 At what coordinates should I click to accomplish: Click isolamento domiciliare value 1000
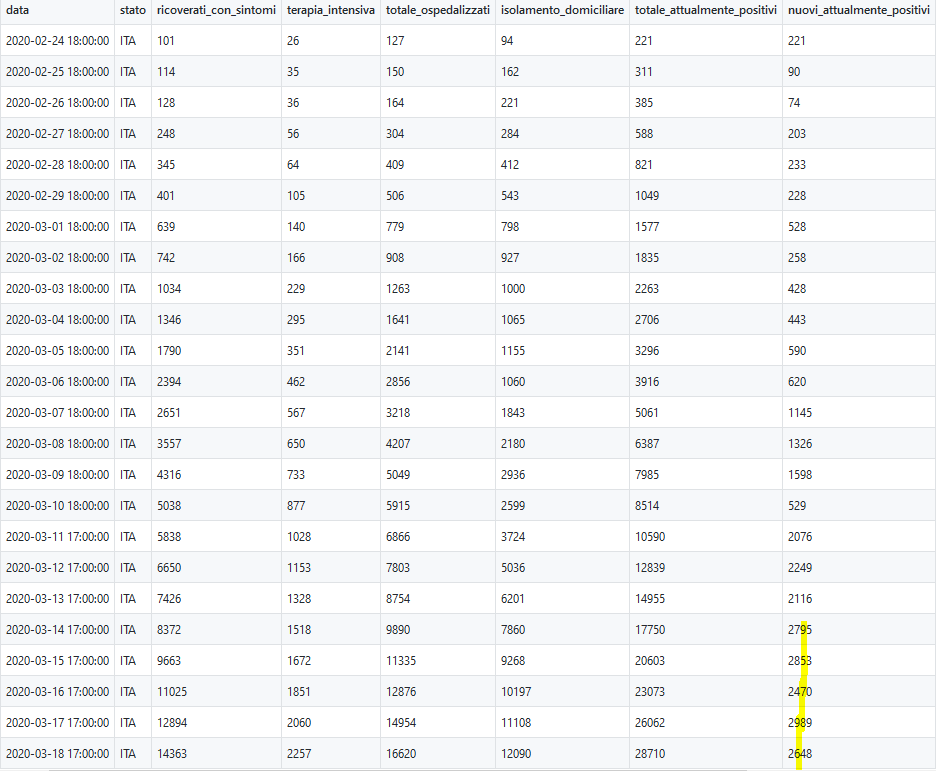pos(513,289)
